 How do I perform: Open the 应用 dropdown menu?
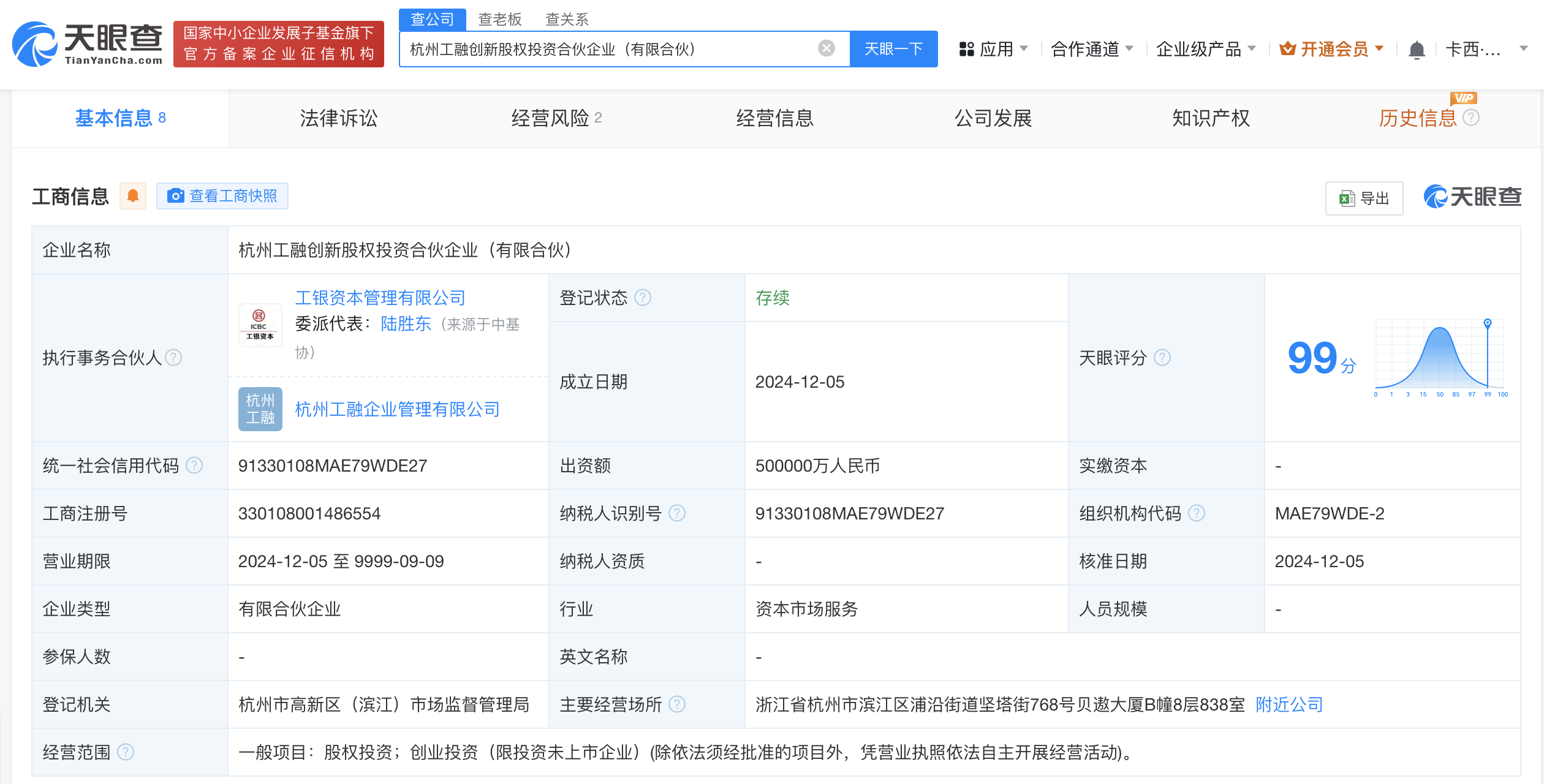[993, 49]
